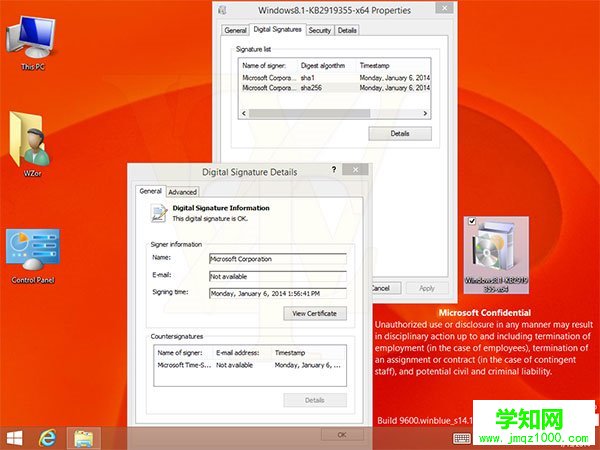Select the Windows8.1-KB2919355-x64 installer icon

tap(496, 255)
